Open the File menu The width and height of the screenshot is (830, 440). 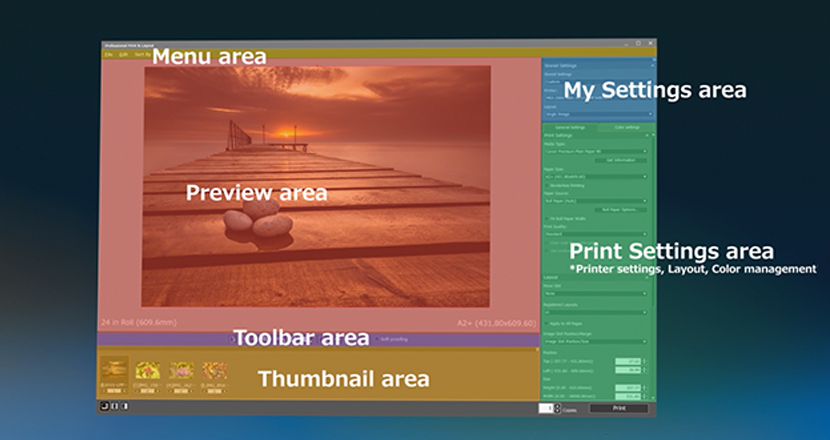pyautogui.click(x=108, y=53)
